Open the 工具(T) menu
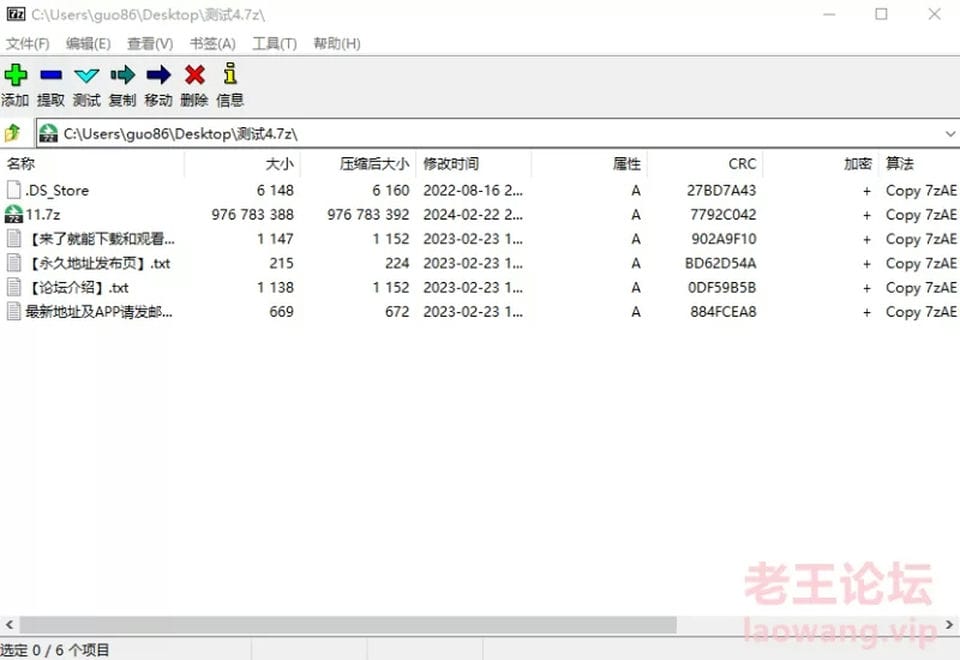This screenshot has height=660, width=960. tap(274, 43)
